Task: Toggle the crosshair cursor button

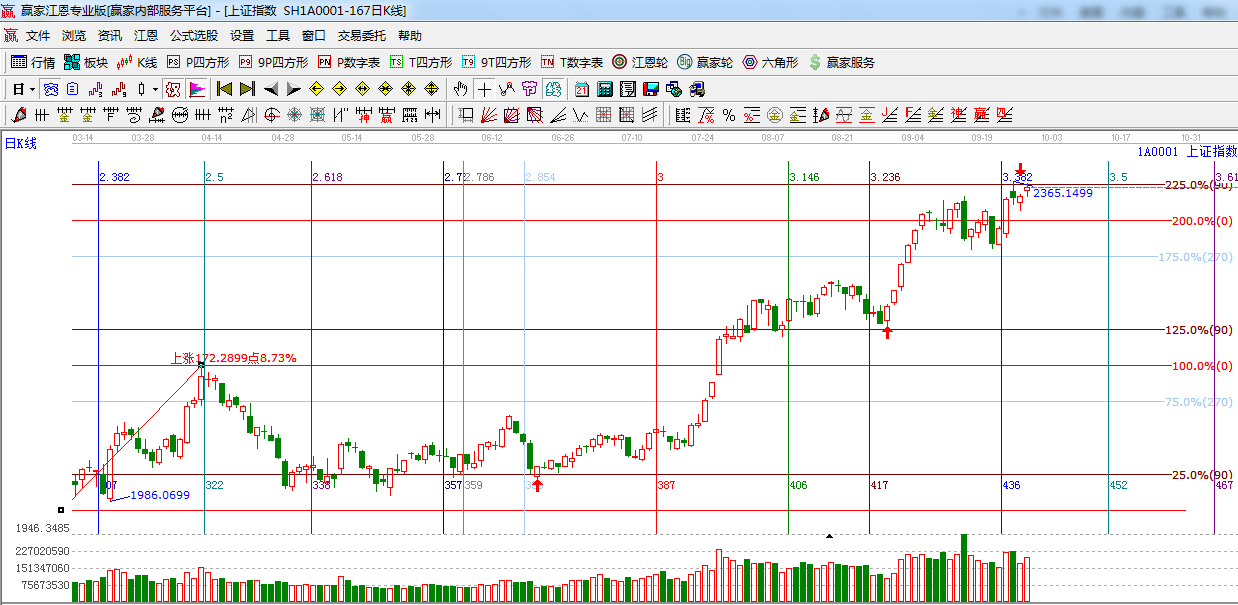Action: pyautogui.click(x=484, y=89)
